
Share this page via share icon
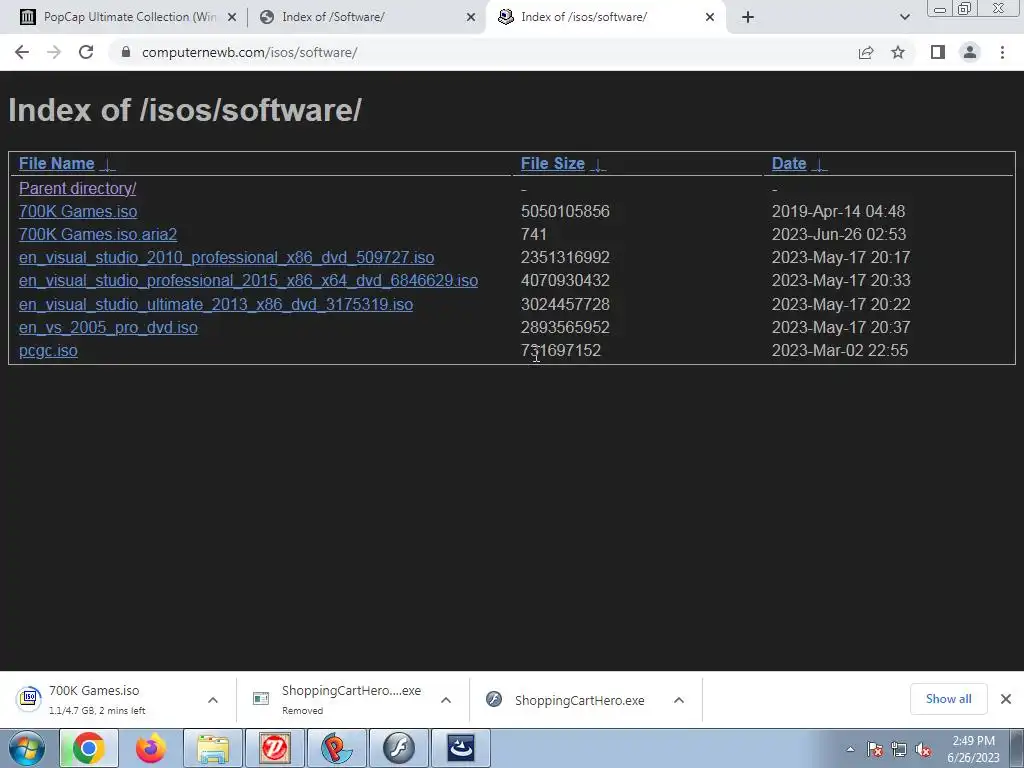point(866,52)
